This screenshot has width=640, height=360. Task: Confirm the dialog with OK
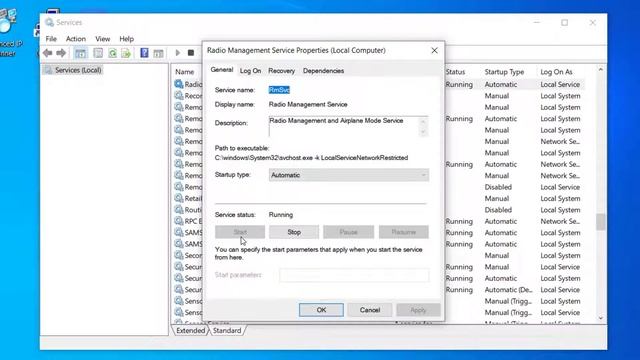click(321, 310)
